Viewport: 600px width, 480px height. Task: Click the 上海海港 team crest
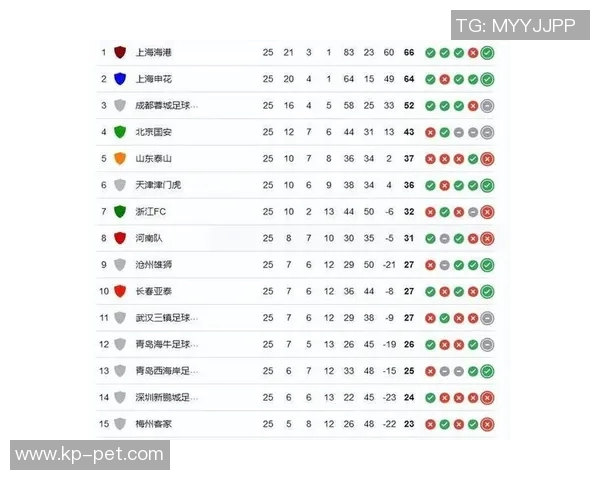[120, 52]
